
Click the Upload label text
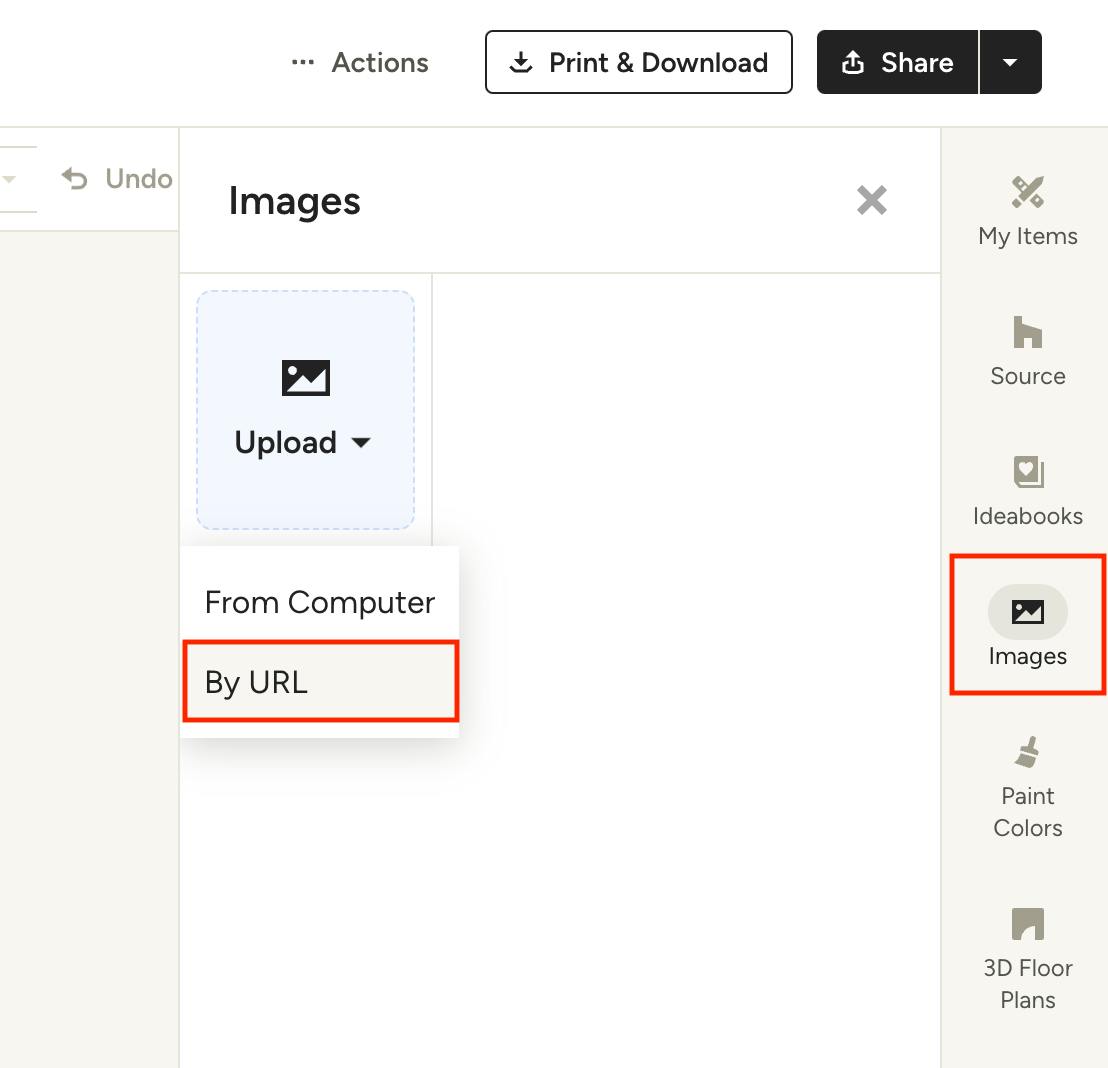pos(285,443)
